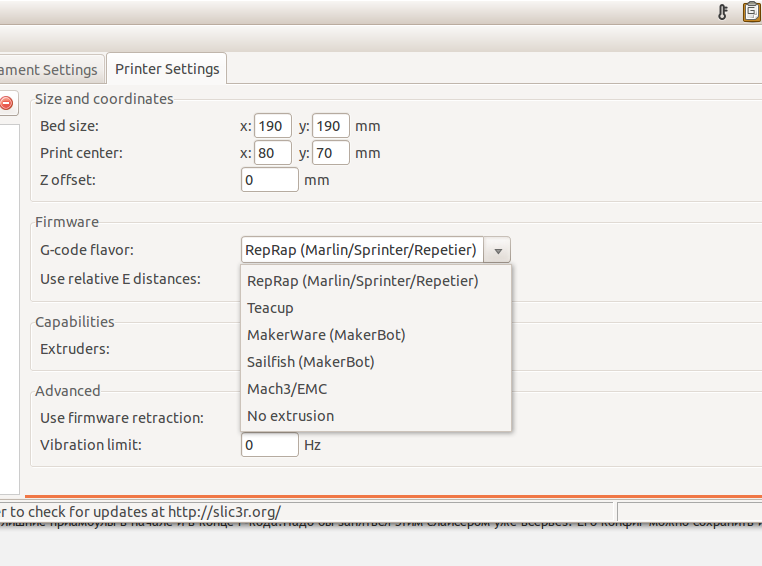Click the Bed size y input field
This screenshot has height=566, width=762.
tap(331, 126)
